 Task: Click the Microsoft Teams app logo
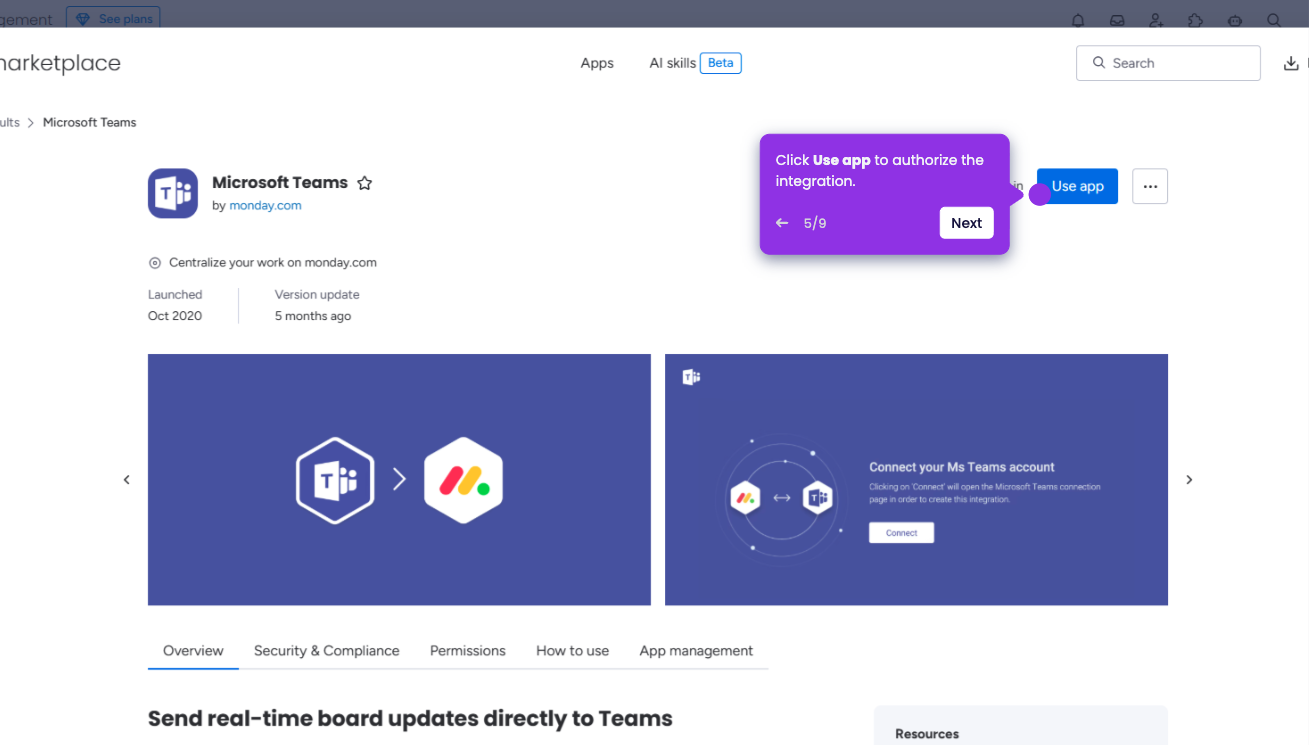pyautogui.click(x=173, y=193)
